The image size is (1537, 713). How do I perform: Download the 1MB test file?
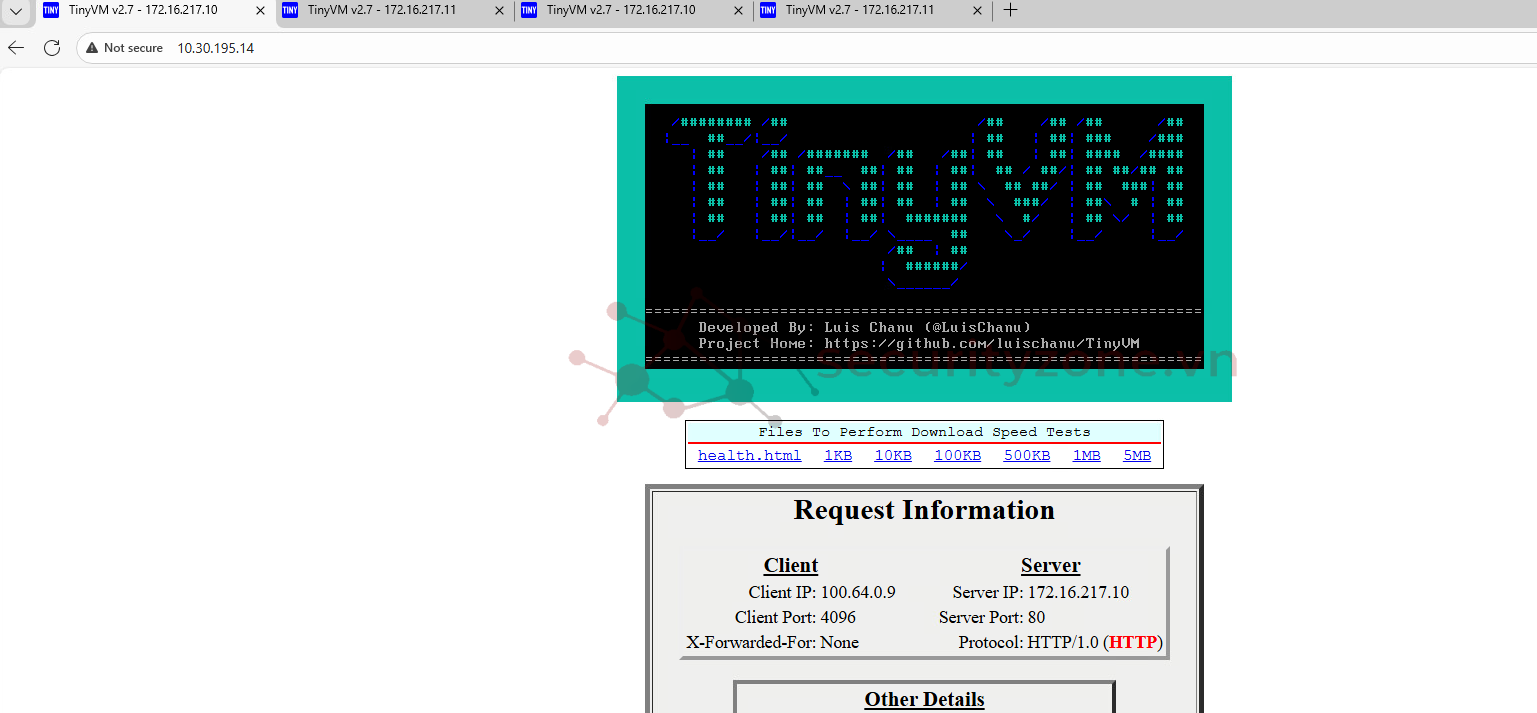(1086, 456)
